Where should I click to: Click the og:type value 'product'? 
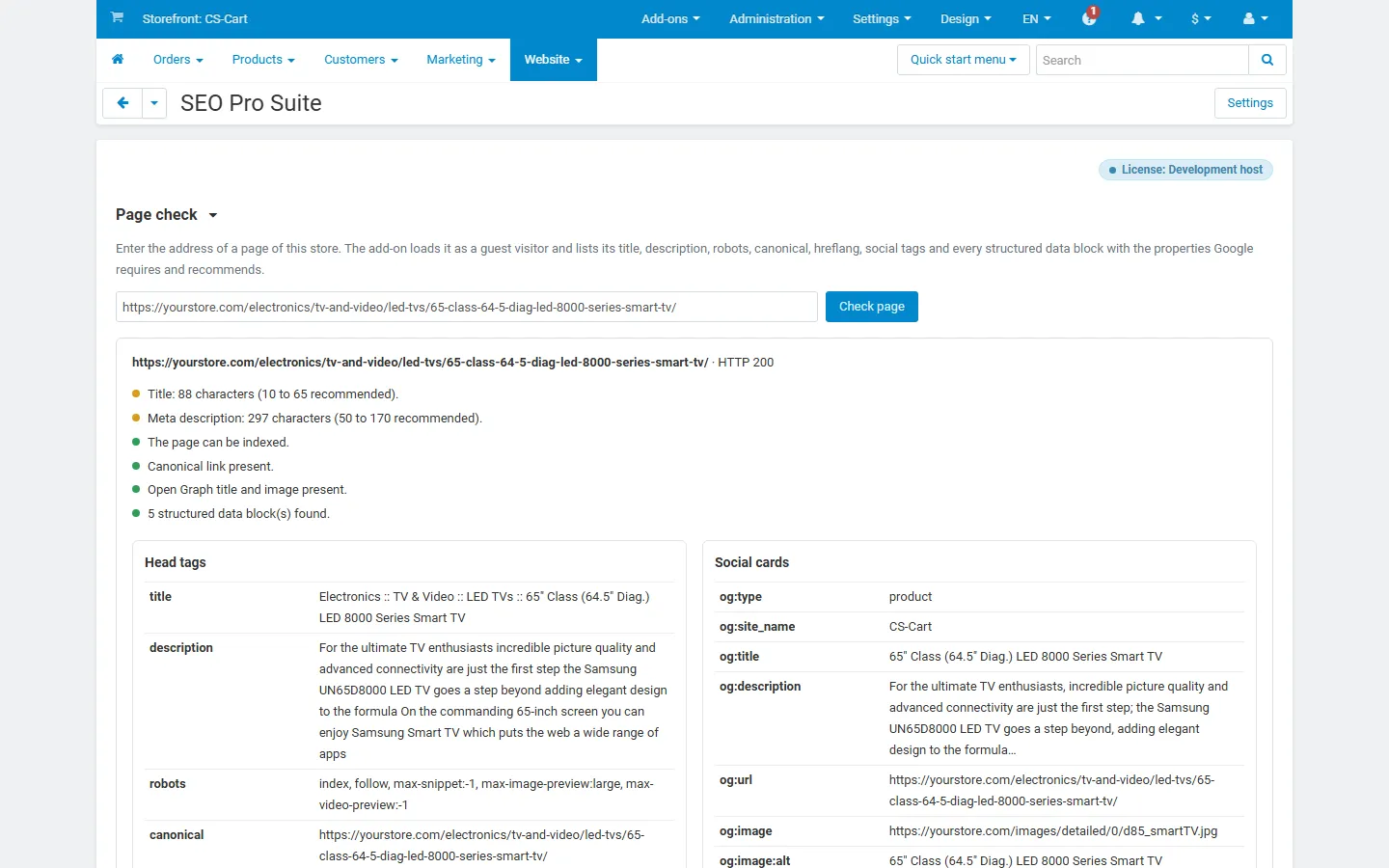pos(911,597)
